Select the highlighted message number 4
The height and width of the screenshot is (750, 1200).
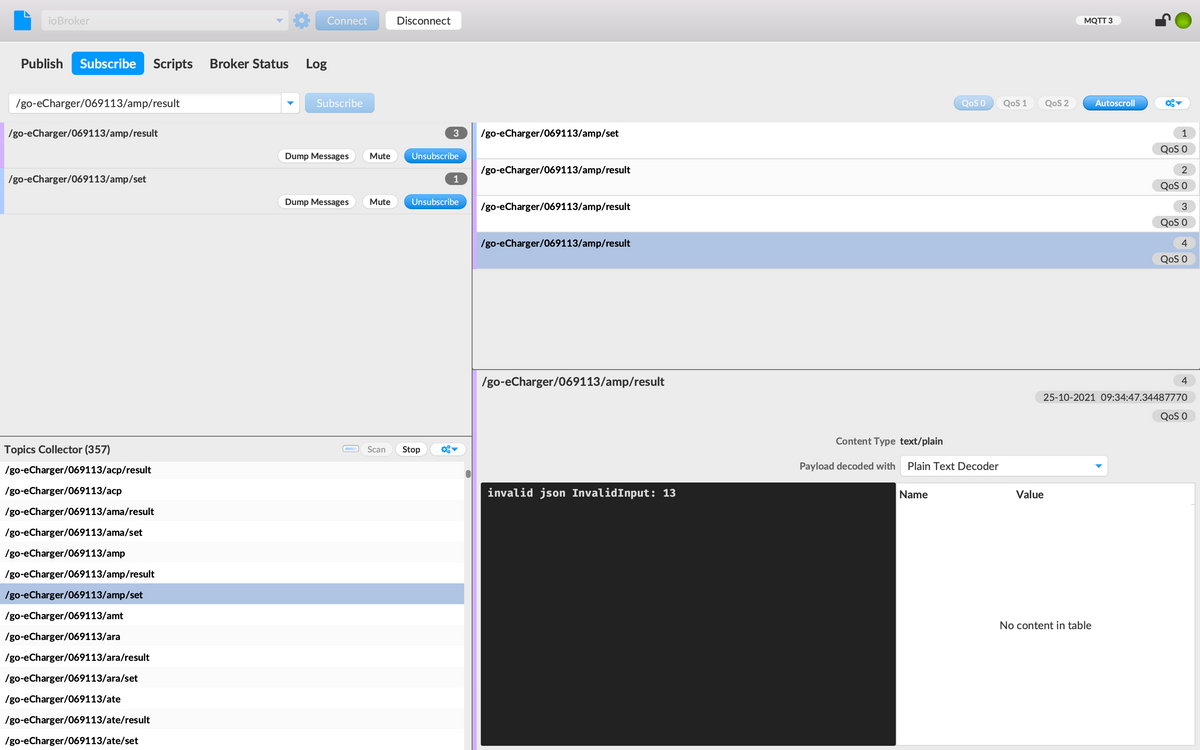click(836, 251)
